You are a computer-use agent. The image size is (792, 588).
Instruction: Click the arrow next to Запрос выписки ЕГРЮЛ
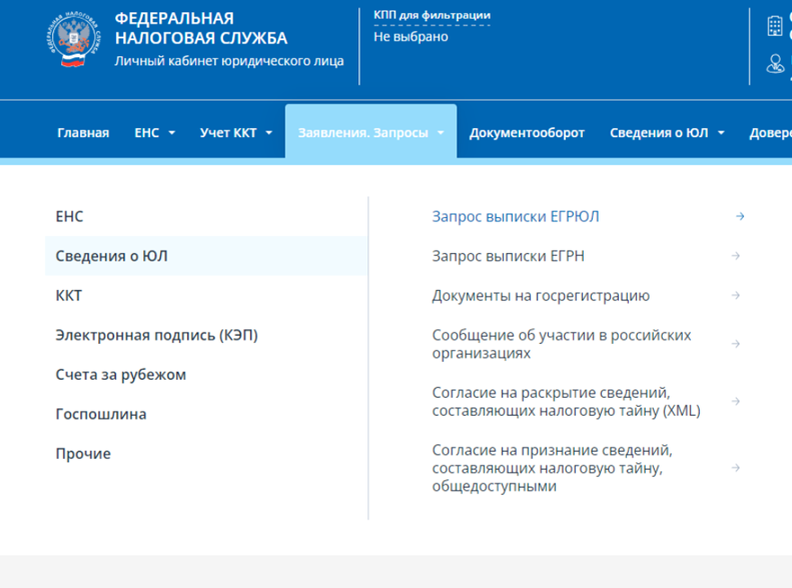coord(740,216)
